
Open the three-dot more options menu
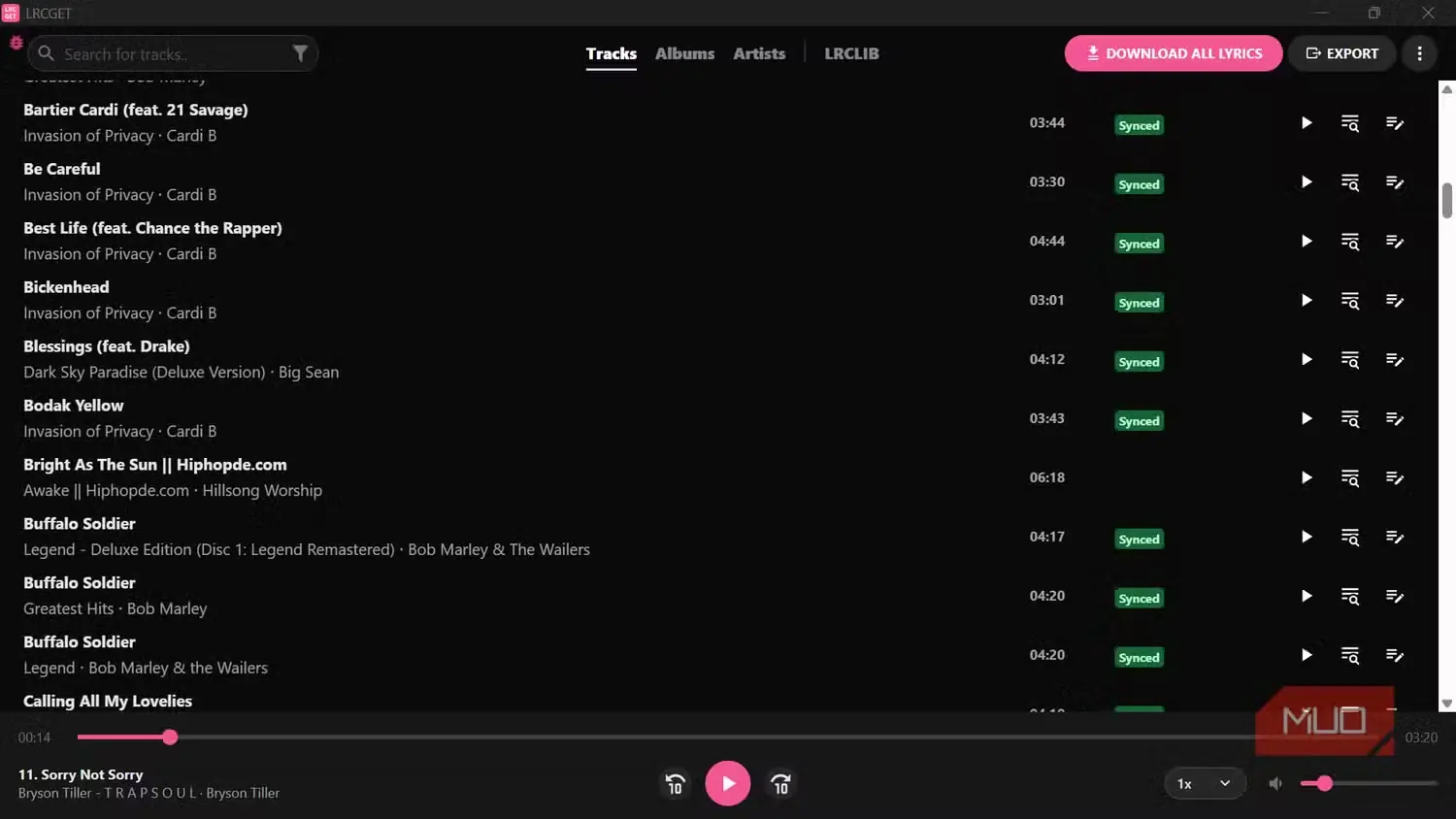click(x=1419, y=53)
